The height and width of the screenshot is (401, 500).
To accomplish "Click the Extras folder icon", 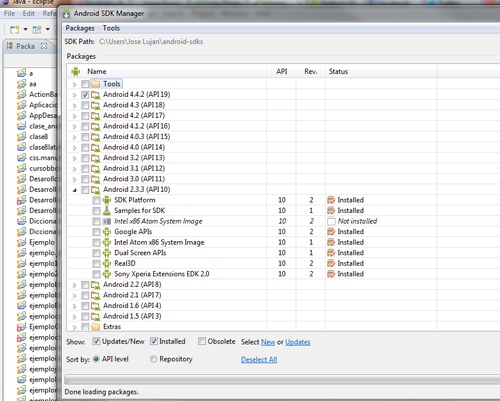I will tap(96, 327).
